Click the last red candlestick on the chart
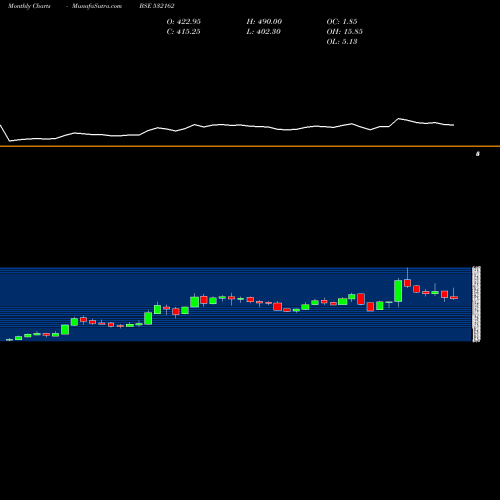Viewport: 500px width, 500px height. point(454,297)
